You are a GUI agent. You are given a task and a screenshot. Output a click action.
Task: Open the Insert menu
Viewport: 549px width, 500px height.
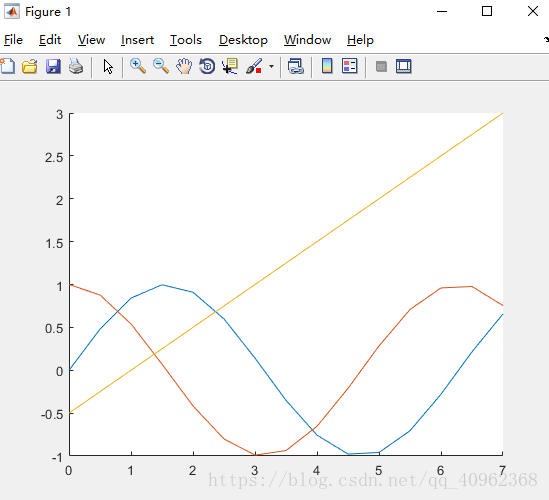137,40
